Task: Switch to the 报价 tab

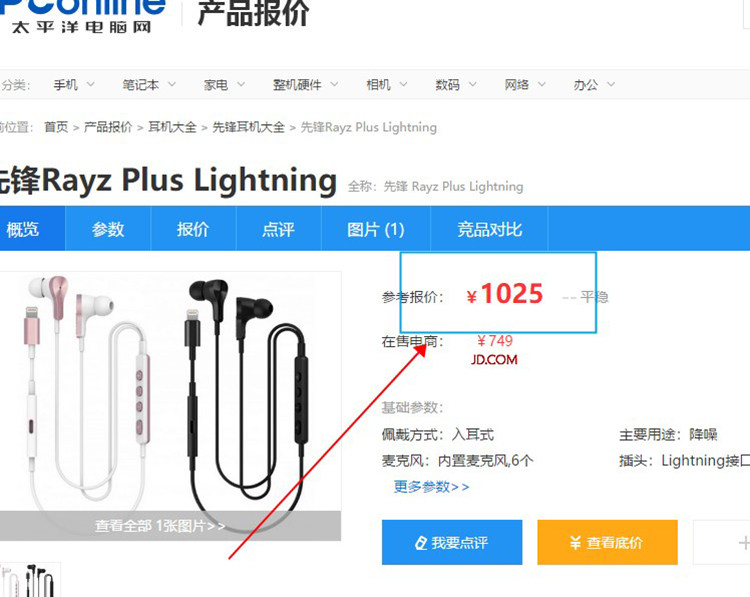Action: pyautogui.click(x=193, y=229)
